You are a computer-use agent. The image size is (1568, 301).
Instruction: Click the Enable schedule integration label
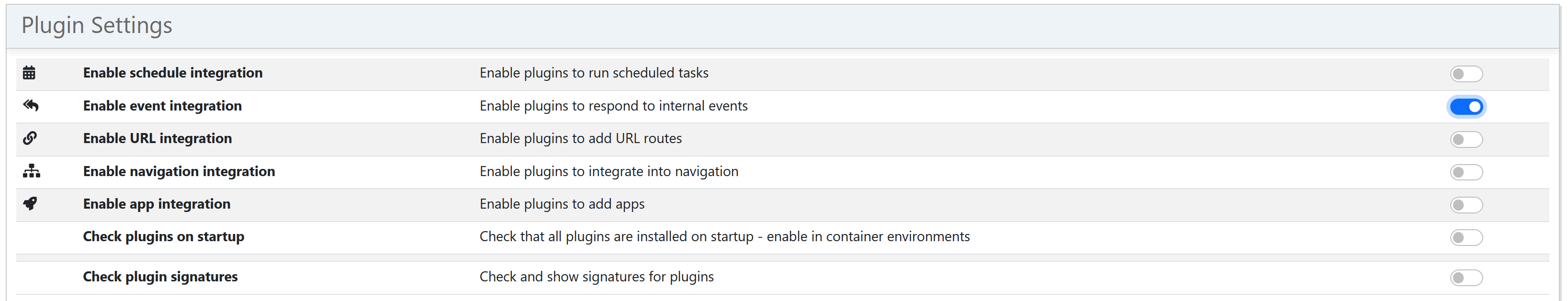(173, 72)
